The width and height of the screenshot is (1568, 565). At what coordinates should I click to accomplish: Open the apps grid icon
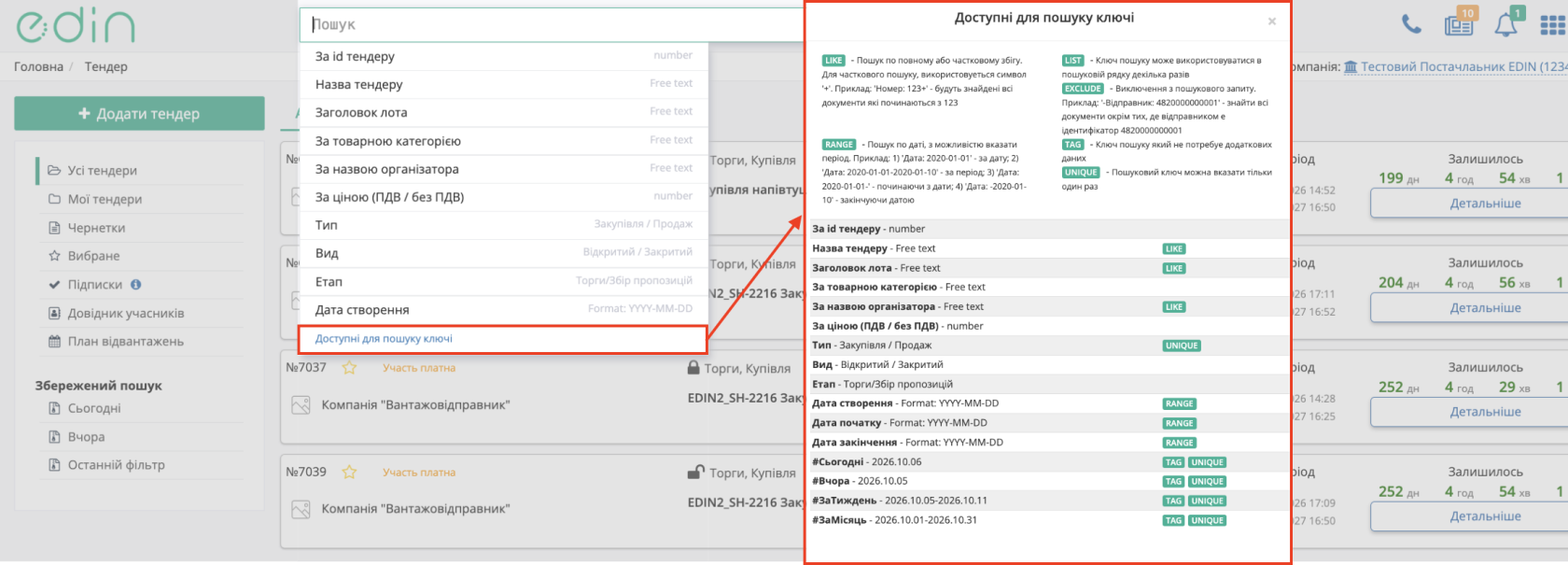[x=1553, y=24]
